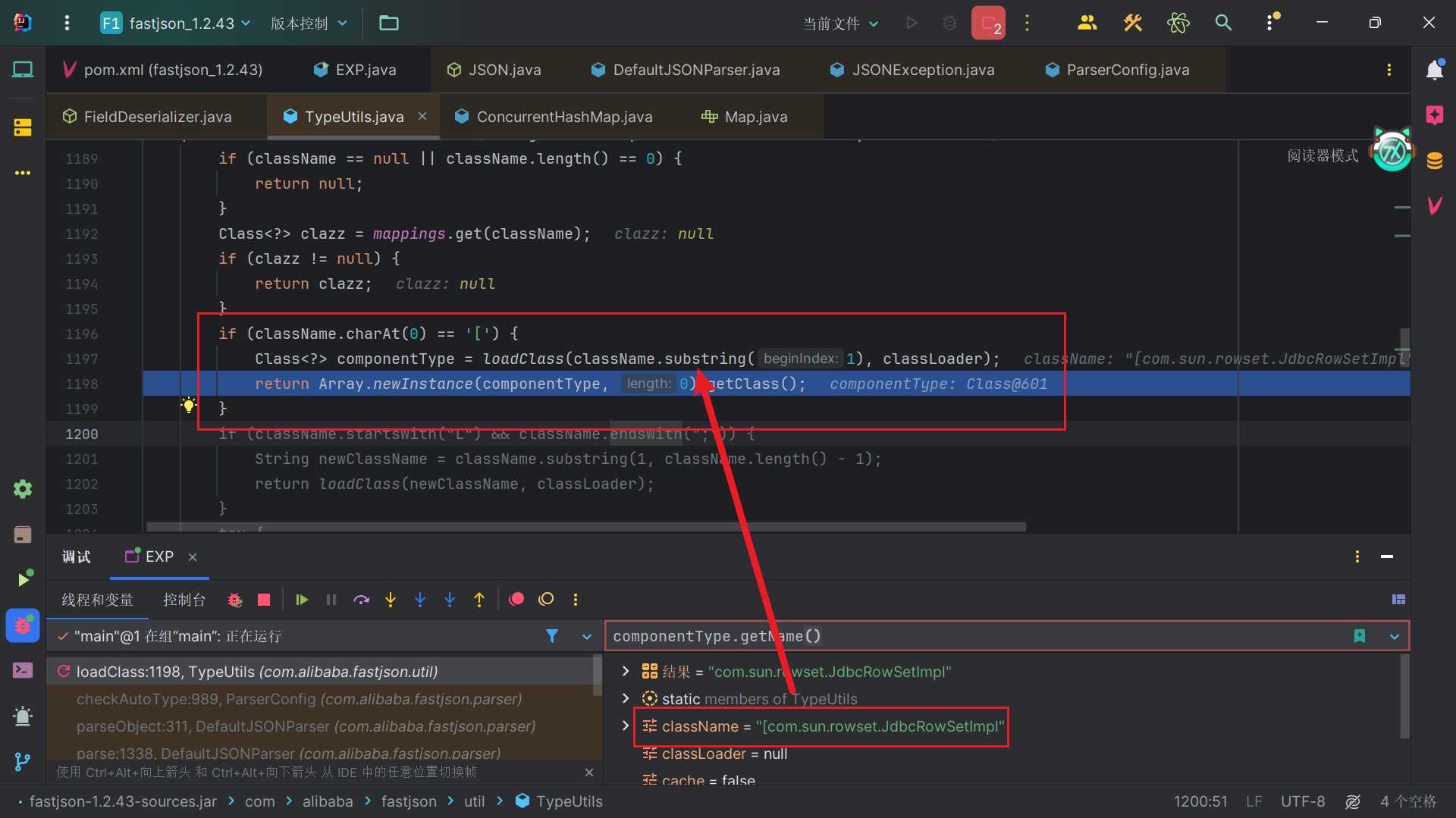Image resolution: width=1456 pixels, height=818 pixels.
Task: Open the Maven tool window icon
Action: [1434, 205]
